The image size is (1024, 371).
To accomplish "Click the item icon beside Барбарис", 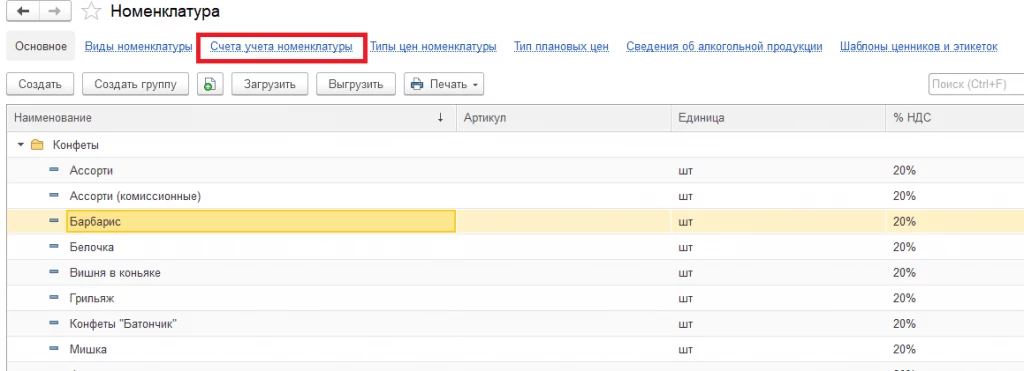I will 55,221.
